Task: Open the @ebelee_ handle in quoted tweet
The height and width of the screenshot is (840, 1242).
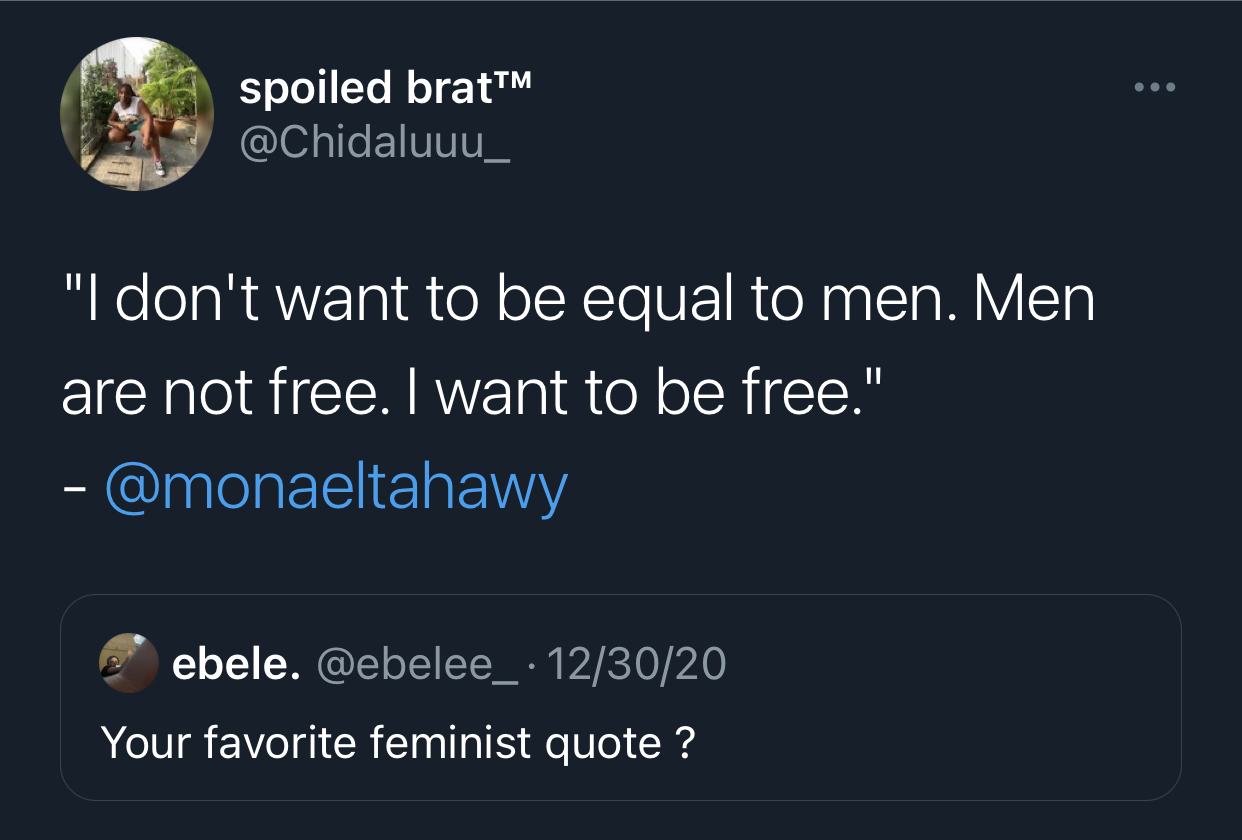Action: tap(417, 663)
